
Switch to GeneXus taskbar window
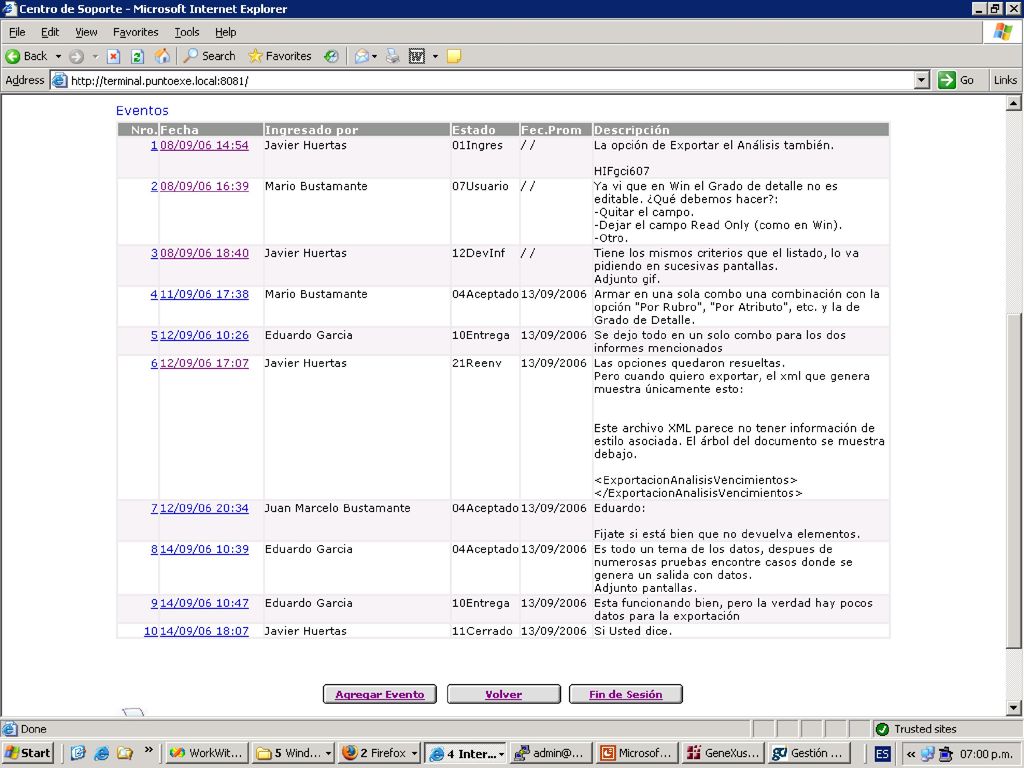(724, 753)
